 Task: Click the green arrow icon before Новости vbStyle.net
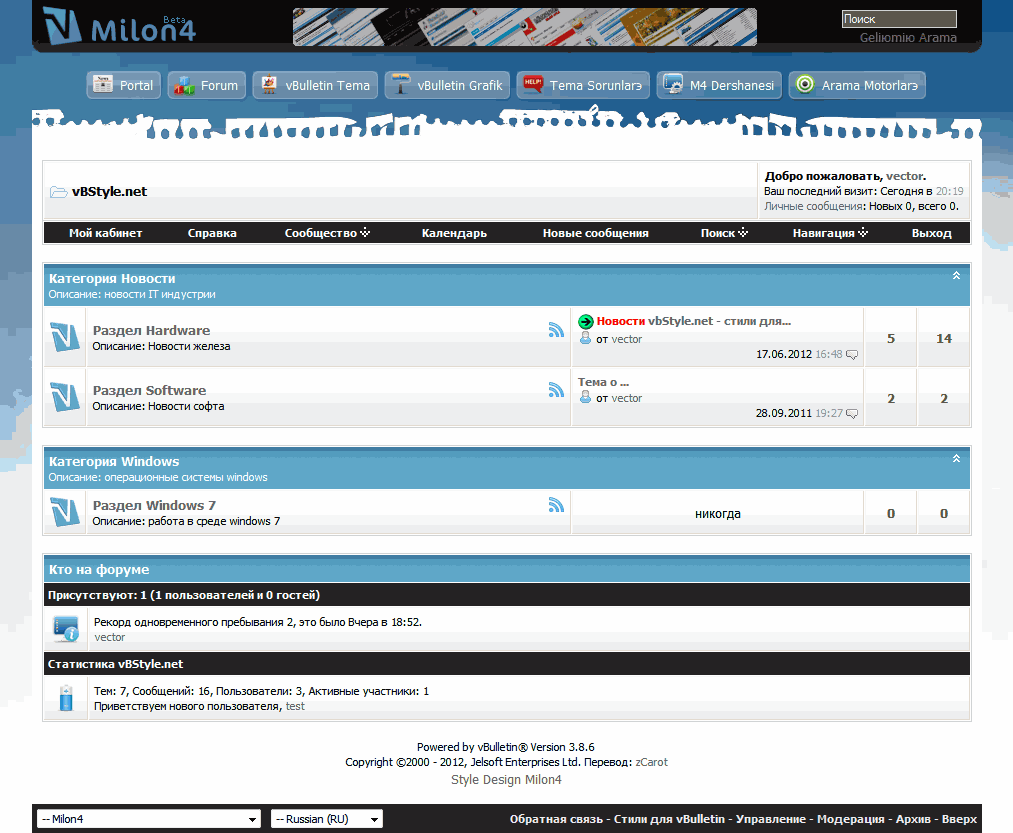585,321
